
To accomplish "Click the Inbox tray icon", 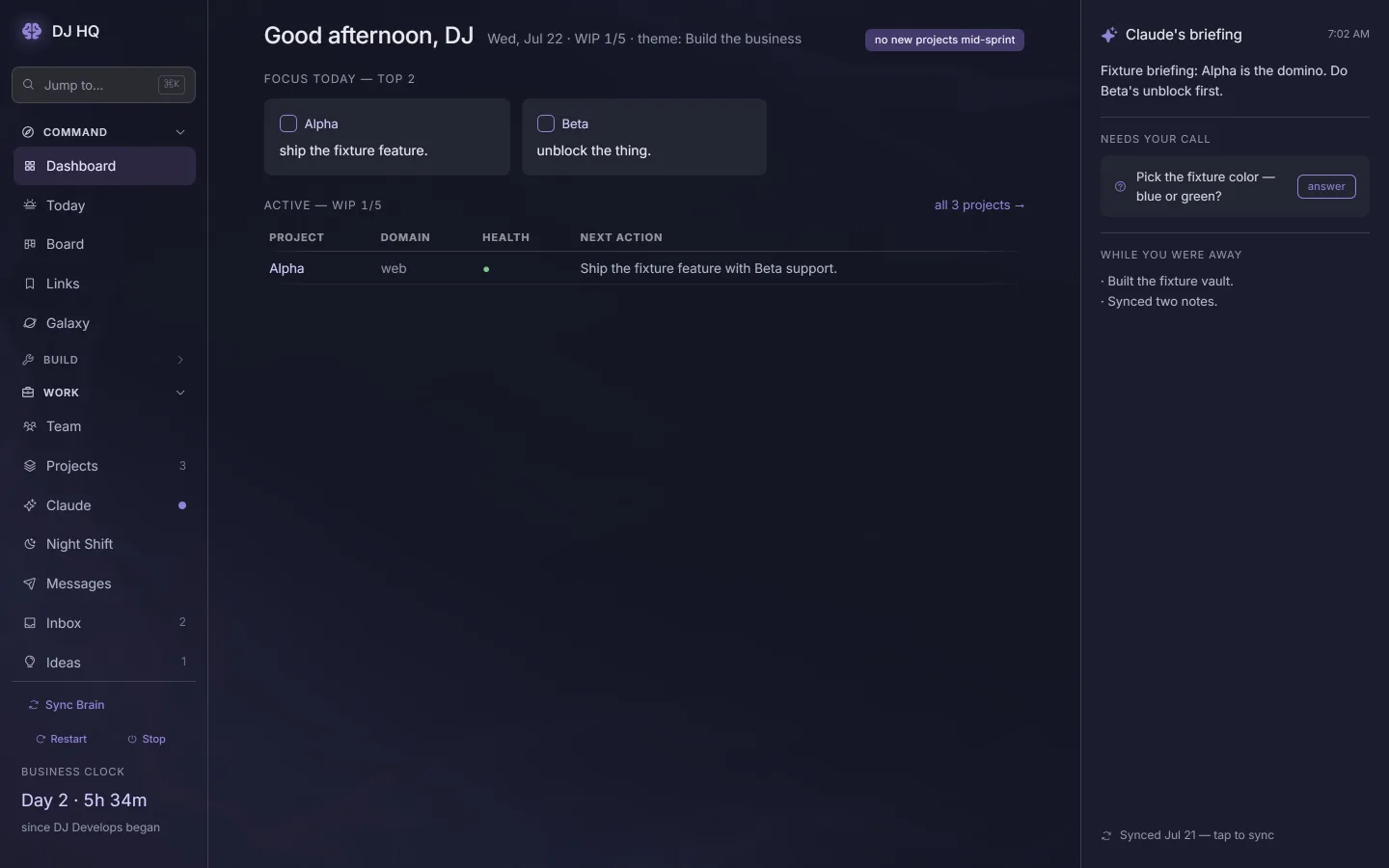I will click(x=30, y=623).
